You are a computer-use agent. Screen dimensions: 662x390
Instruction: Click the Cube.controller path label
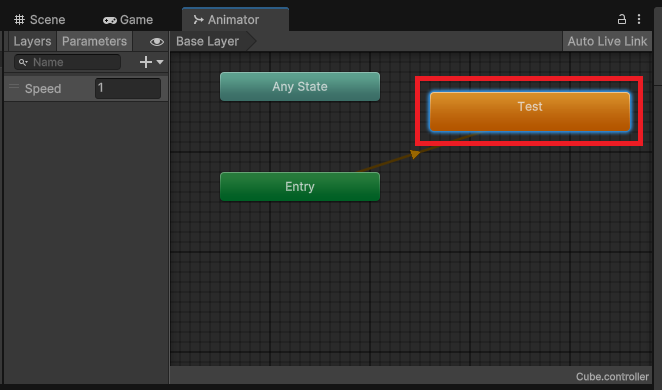click(x=612, y=376)
